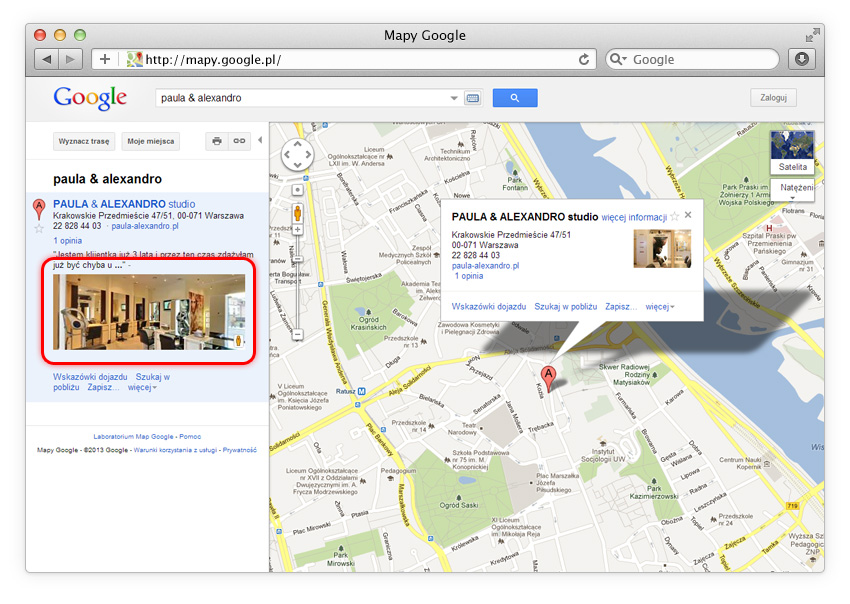Screen dimensions: 850x604
Task: Open 'Warunki korzystania z usługi' link
Action: pos(175,450)
